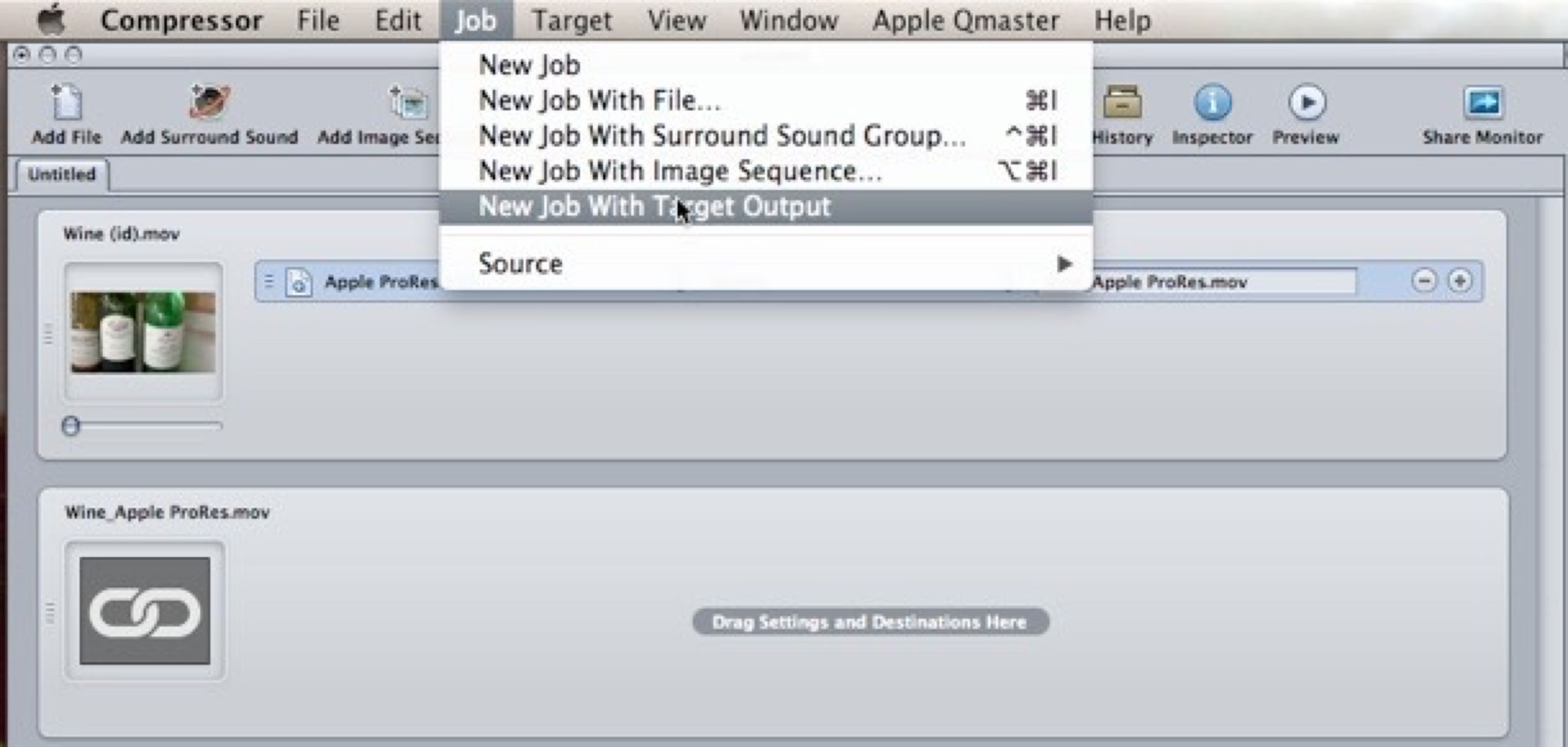Click the Add File toolbar icon
This screenshot has height=747, width=1568.
(67, 103)
